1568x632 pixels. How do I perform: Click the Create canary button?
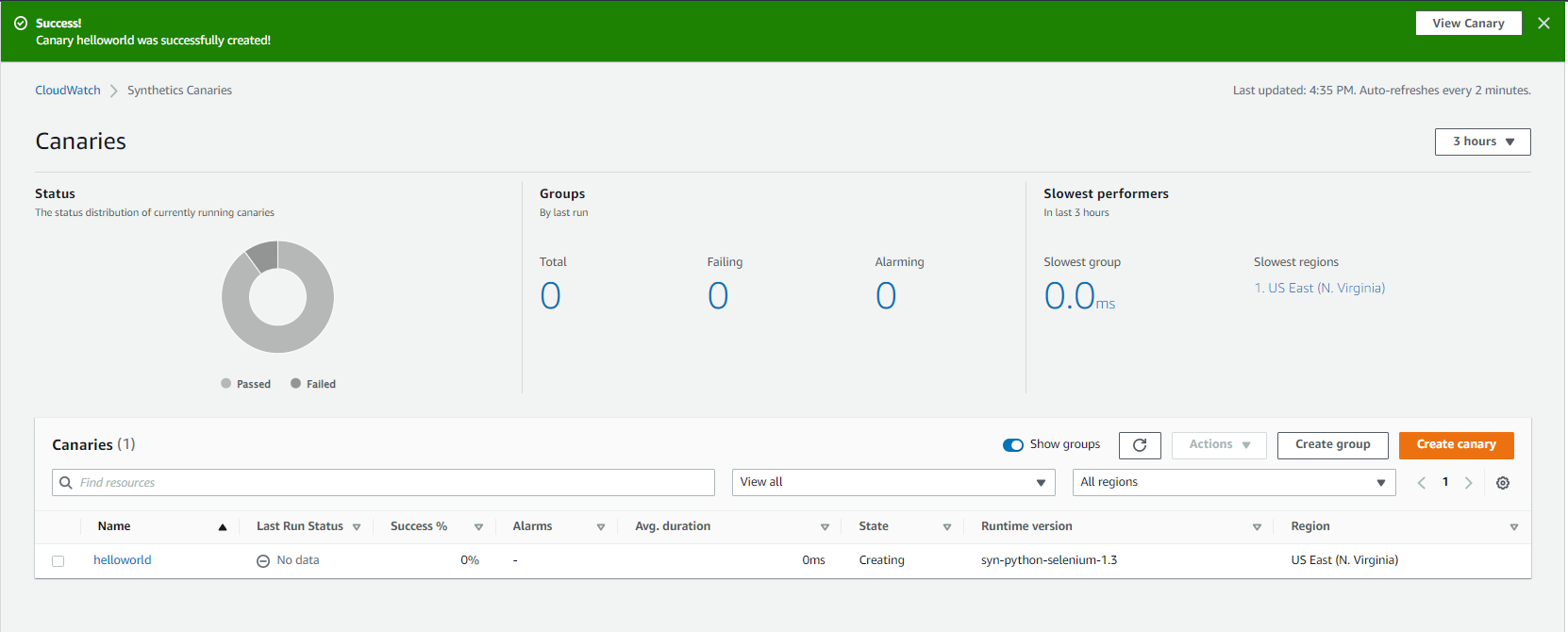[1456, 445]
